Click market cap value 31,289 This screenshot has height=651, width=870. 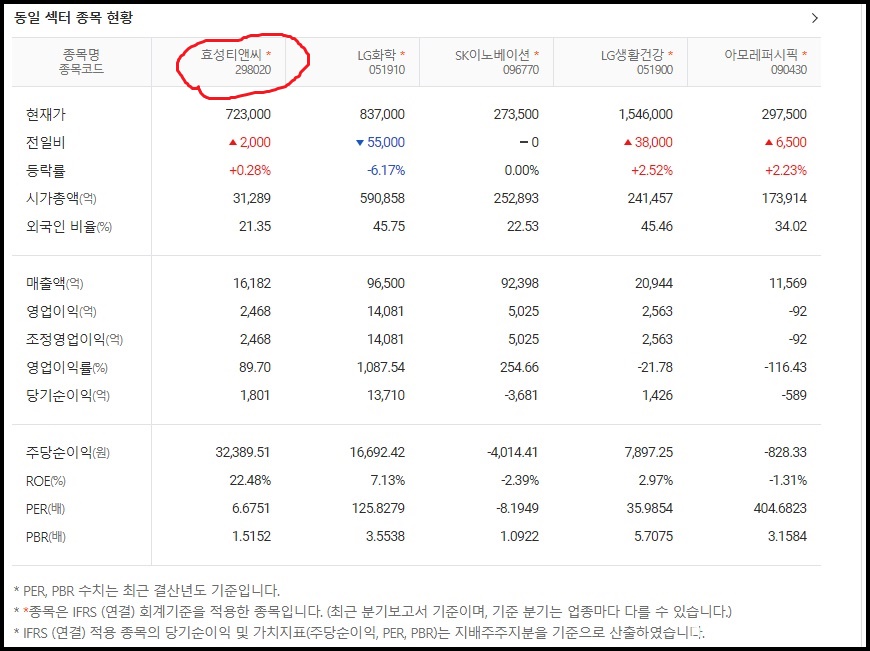(252, 198)
